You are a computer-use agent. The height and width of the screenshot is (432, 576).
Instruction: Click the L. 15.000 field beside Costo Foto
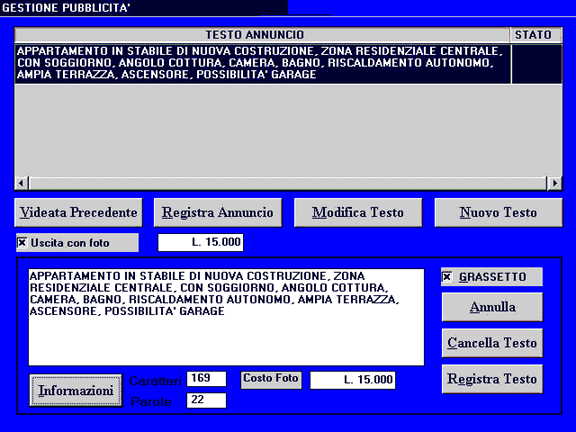(x=353, y=380)
